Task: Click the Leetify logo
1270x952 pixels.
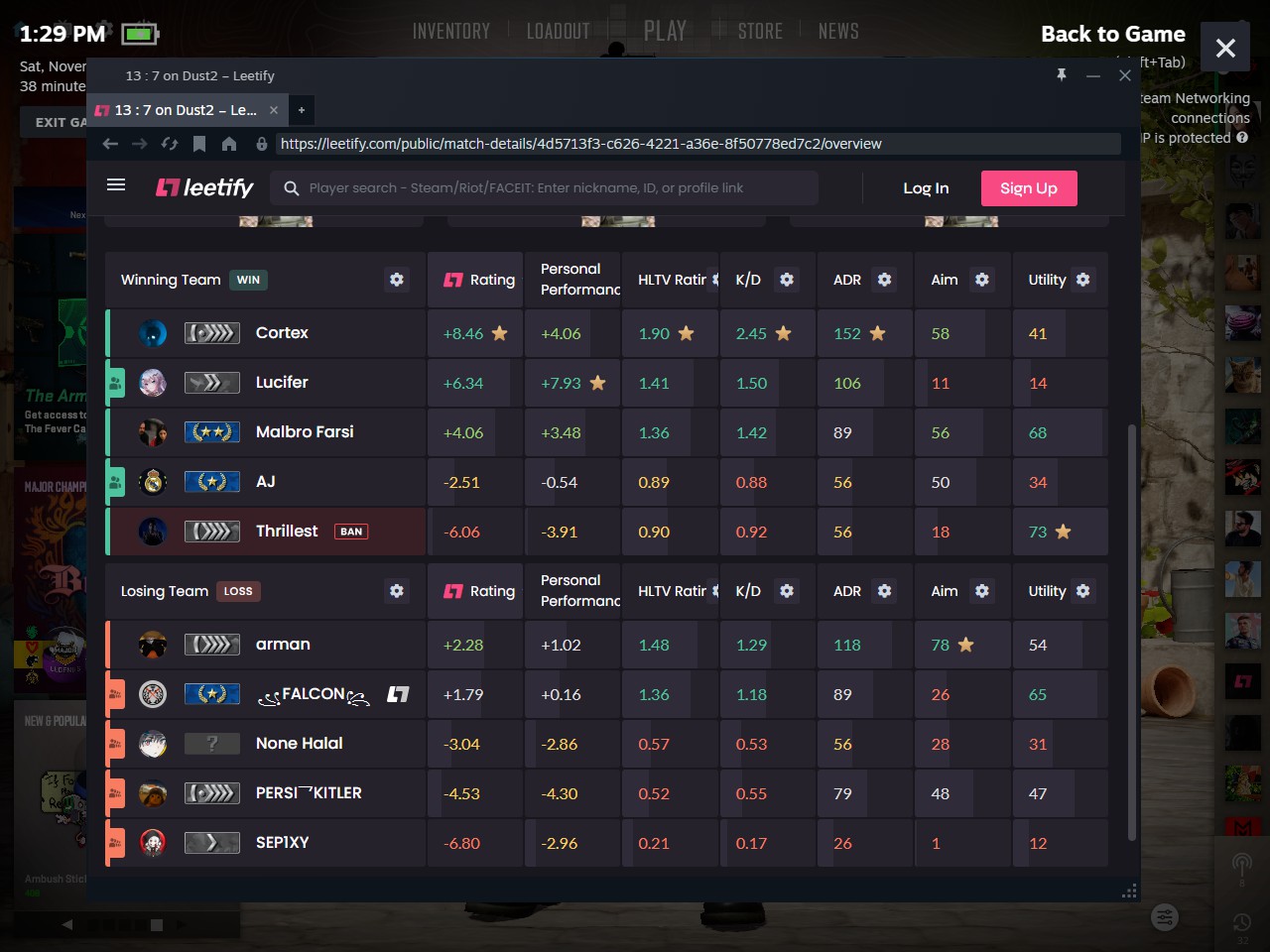Action: coord(204,187)
